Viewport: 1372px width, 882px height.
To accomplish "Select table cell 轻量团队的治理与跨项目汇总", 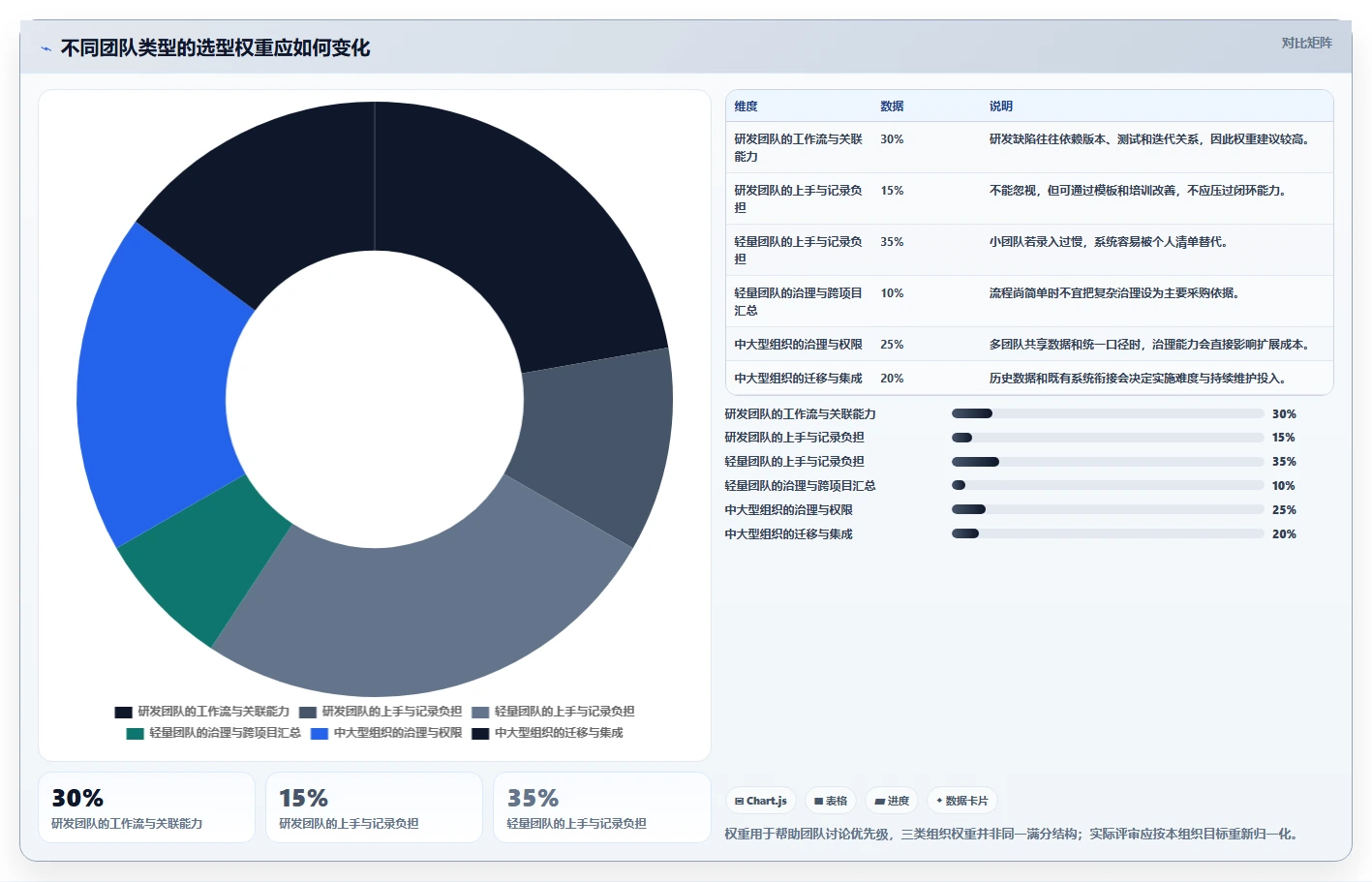I will point(799,301).
